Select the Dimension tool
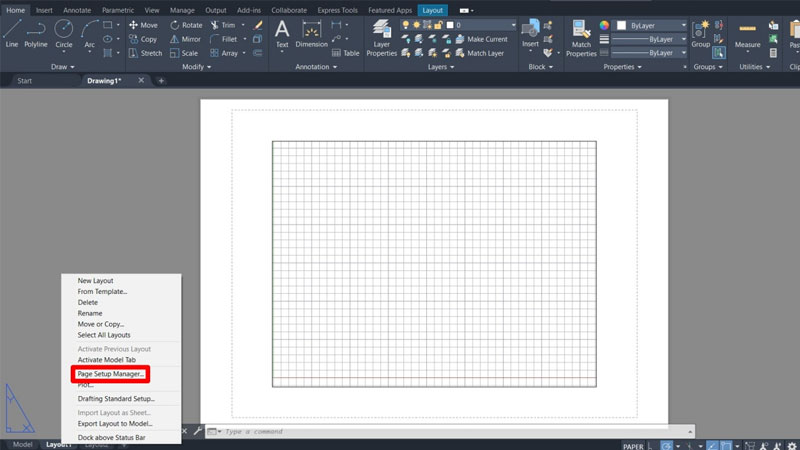Screen dimensions: 800x450 (x=311, y=32)
